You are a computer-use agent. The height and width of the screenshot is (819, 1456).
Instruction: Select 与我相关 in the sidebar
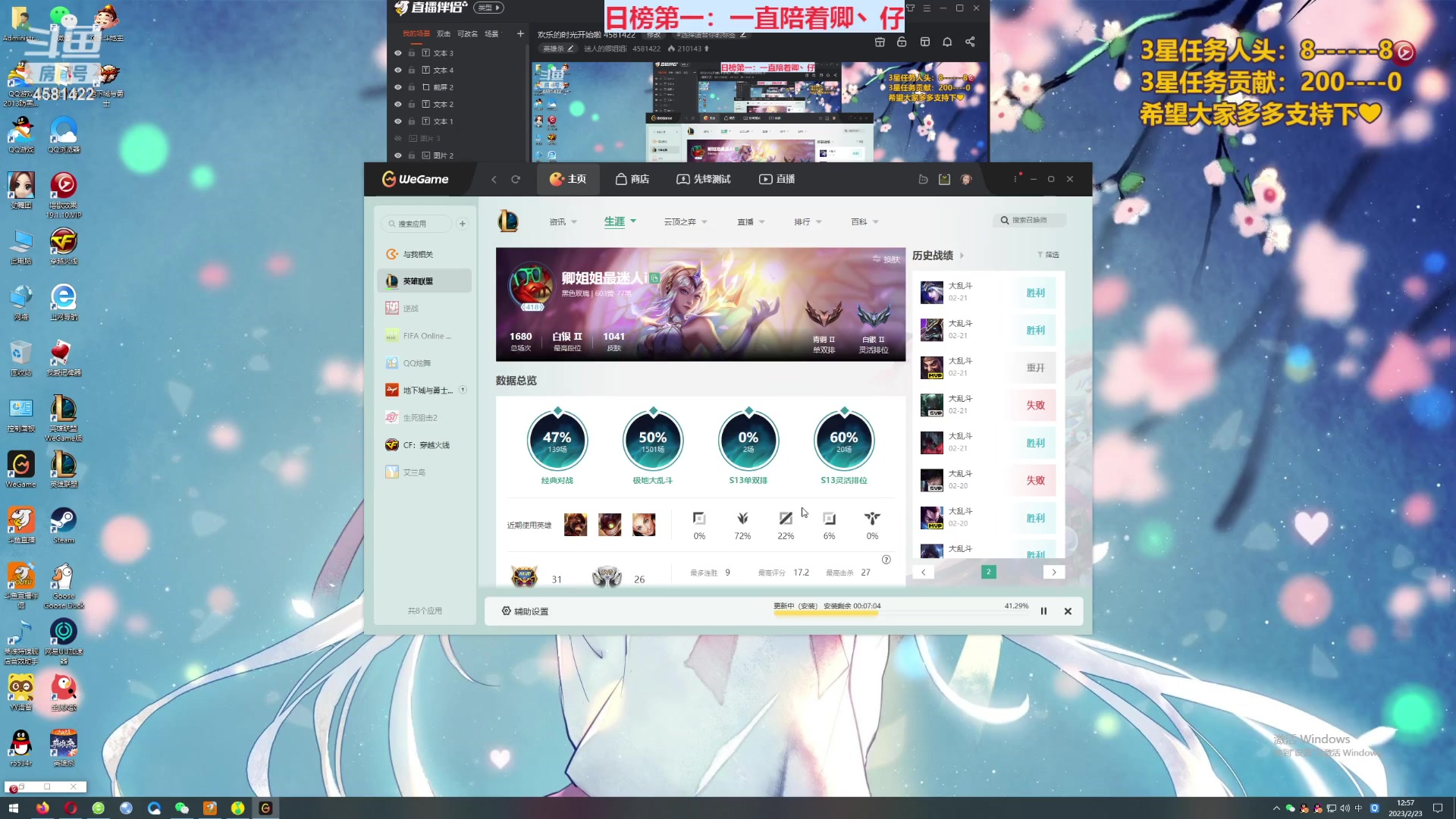(x=424, y=254)
